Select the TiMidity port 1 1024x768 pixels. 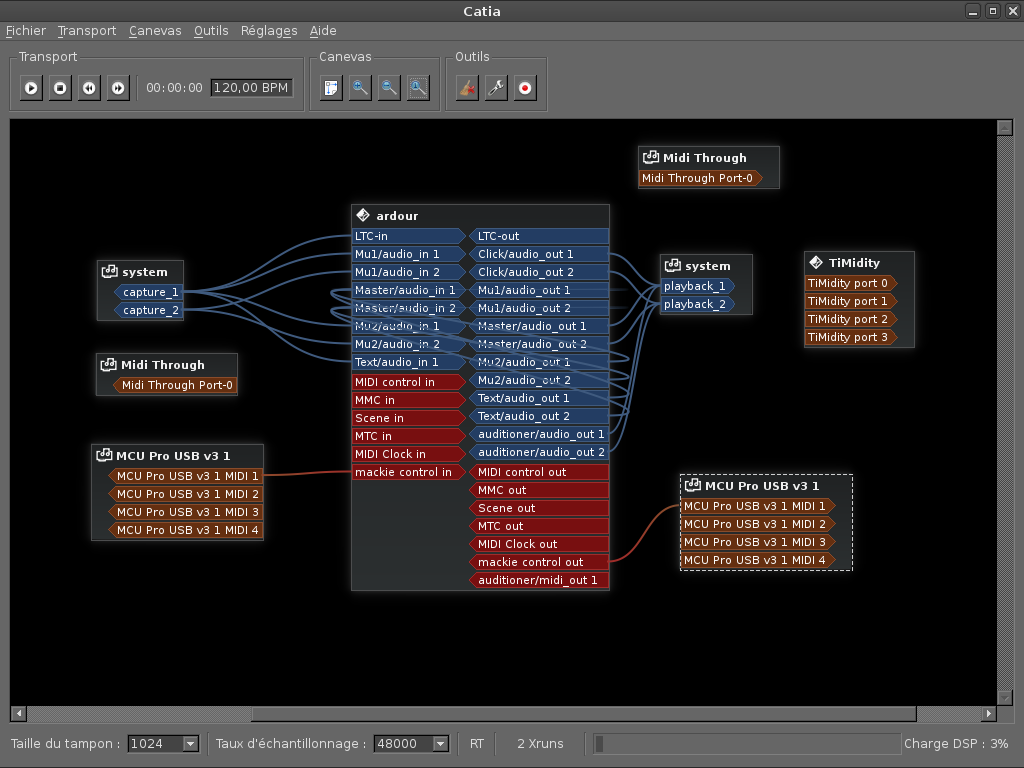pyautogui.click(x=851, y=301)
